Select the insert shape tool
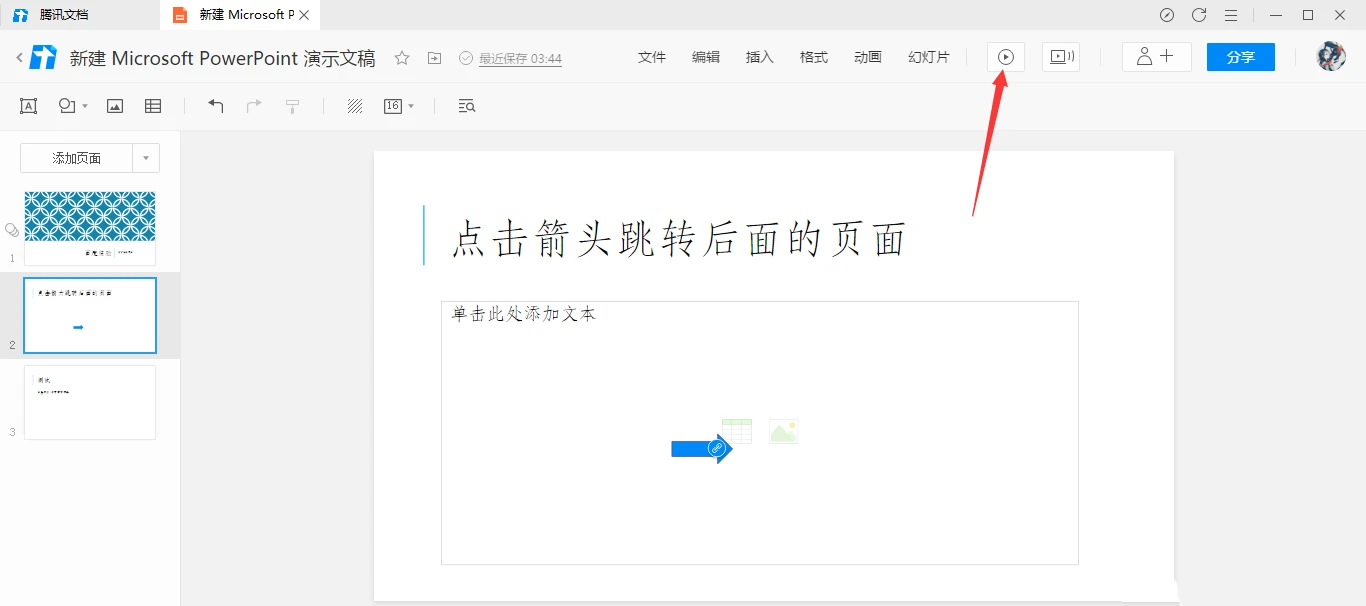The height and width of the screenshot is (606, 1366). click(67, 106)
